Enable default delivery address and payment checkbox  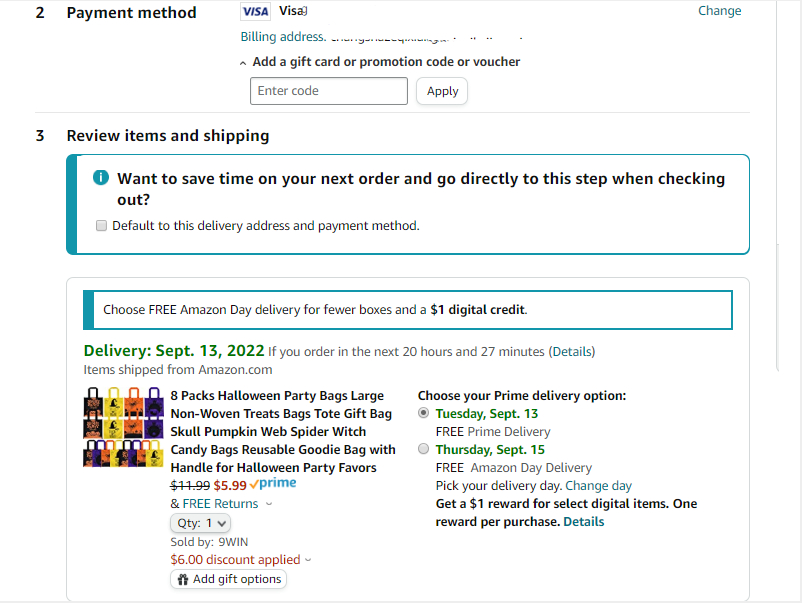click(x=101, y=226)
